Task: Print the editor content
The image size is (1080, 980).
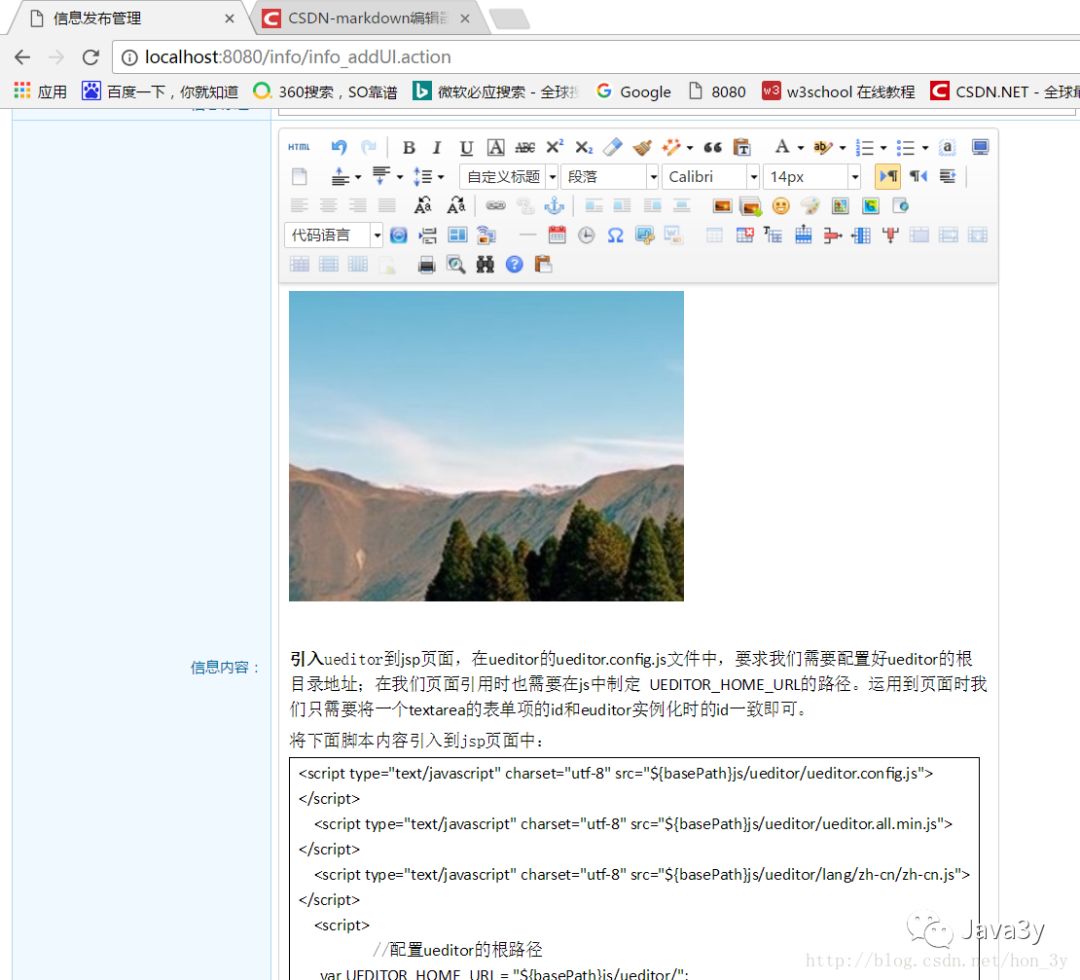Action: [427, 264]
